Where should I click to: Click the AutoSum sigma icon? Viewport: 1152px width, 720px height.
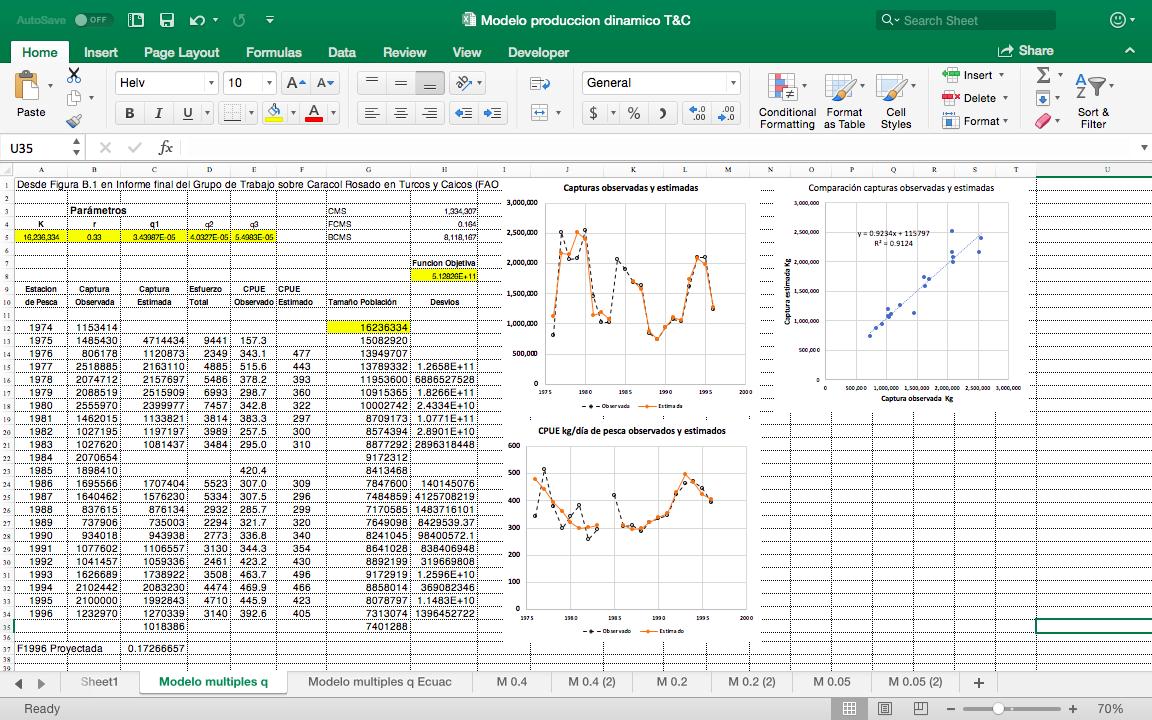pos(1043,75)
